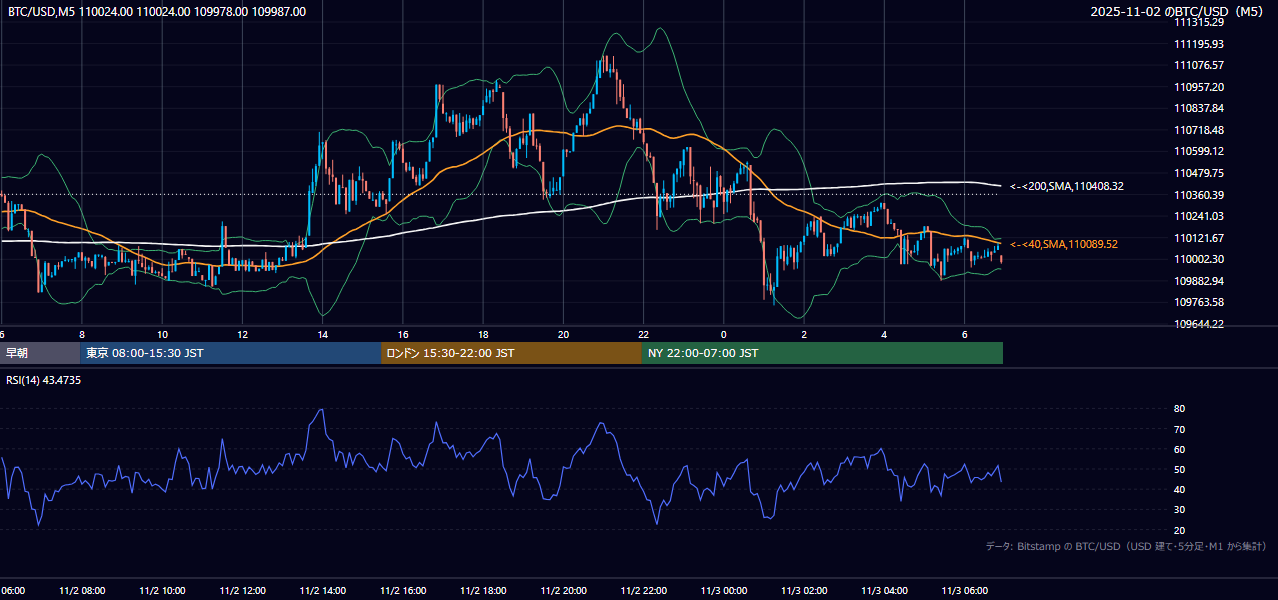
Task: Click the bottom date label 11/2 22:00
Action: click(x=644, y=590)
